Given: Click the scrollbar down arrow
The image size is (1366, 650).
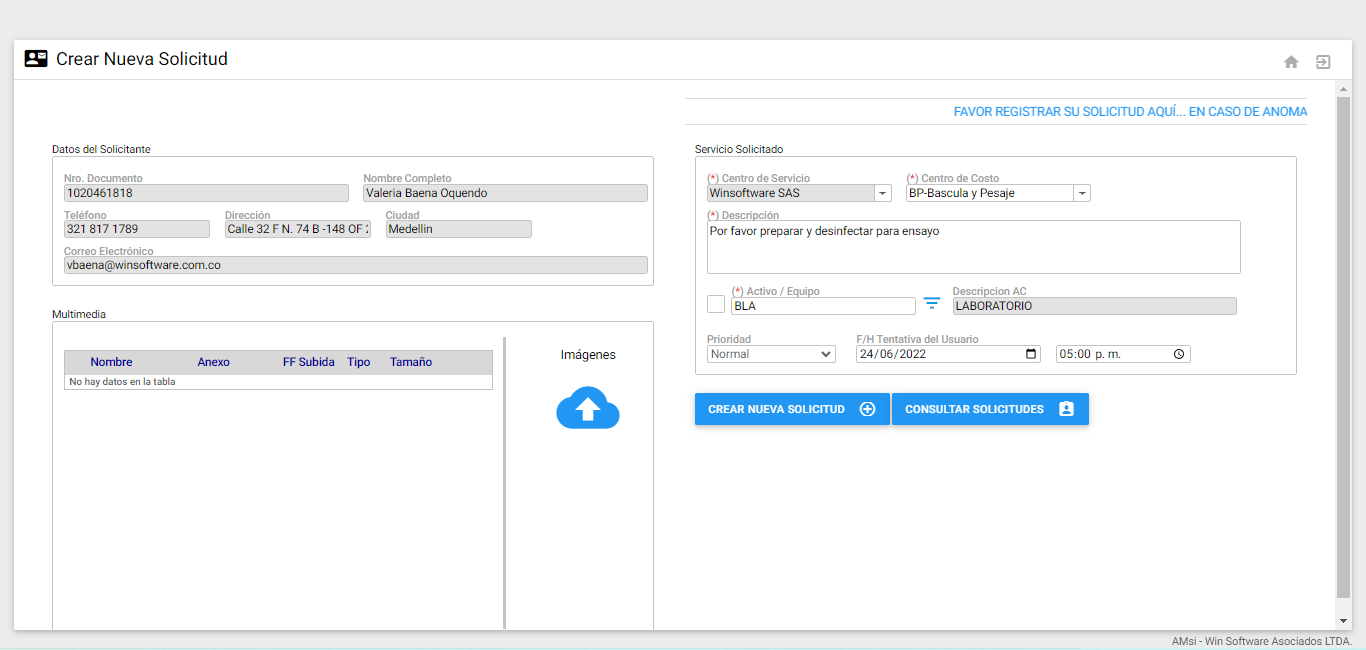Looking at the screenshot, I should pos(1343,621).
